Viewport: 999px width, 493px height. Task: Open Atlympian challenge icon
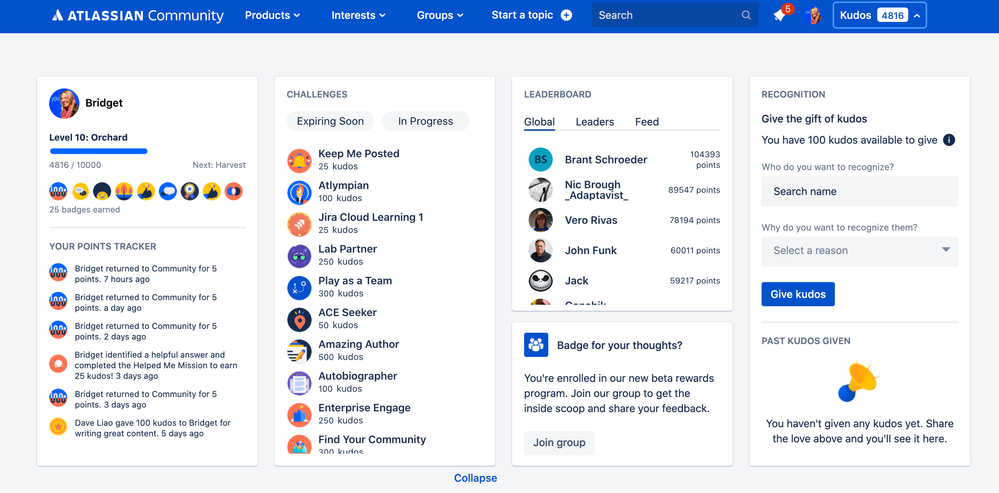pyautogui.click(x=299, y=192)
